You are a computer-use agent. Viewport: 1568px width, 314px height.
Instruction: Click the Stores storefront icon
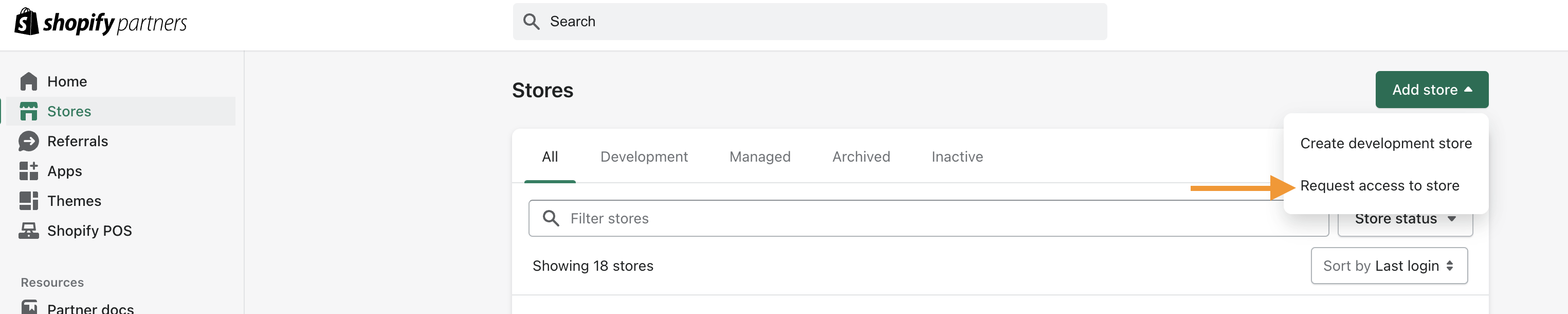click(x=29, y=112)
